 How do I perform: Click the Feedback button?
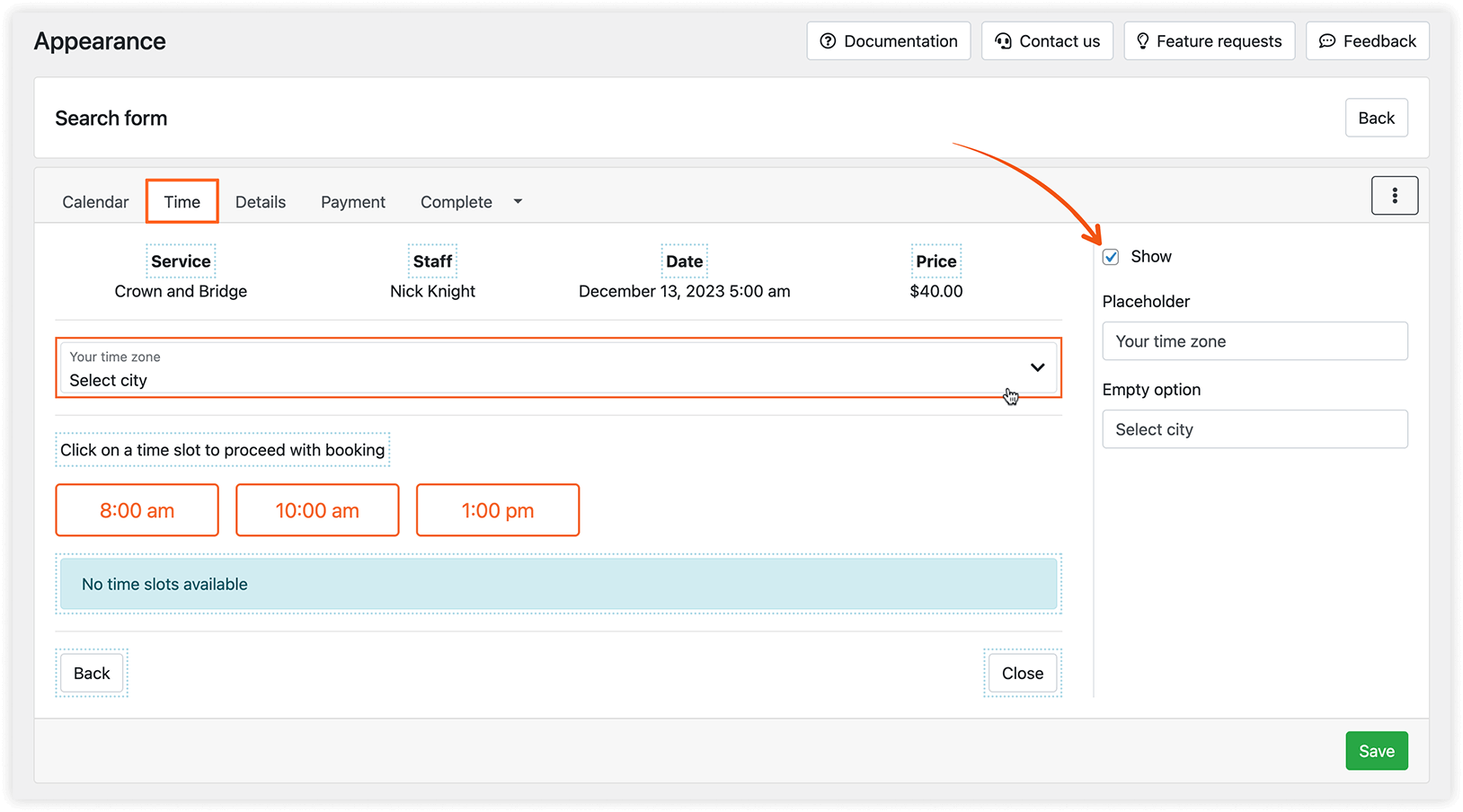[1368, 41]
